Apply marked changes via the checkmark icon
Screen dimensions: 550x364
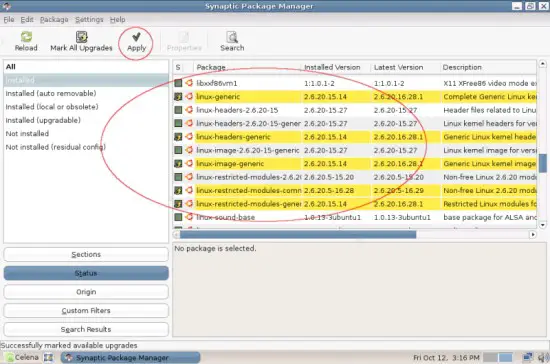pyautogui.click(x=136, y=36)
